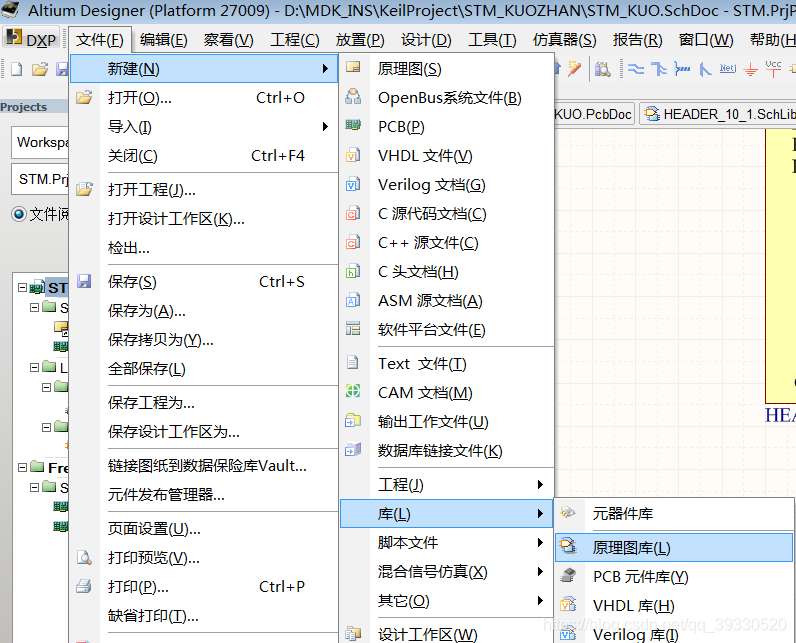
Task: Click the Text 文件 icon
Action: [x=353, y=362]
